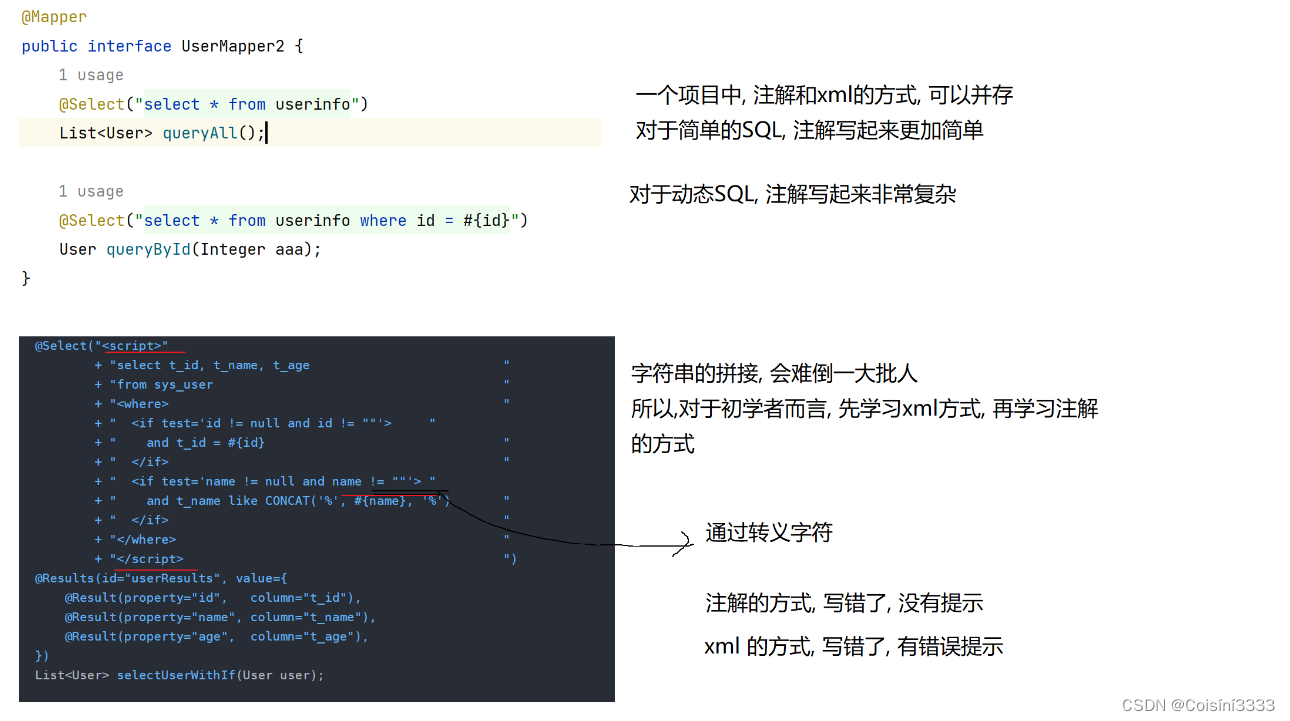This screenshot has width=1290, height=721.
Task: Click the @Result property="id" column="t_id" line
Action: click(213, 597)
